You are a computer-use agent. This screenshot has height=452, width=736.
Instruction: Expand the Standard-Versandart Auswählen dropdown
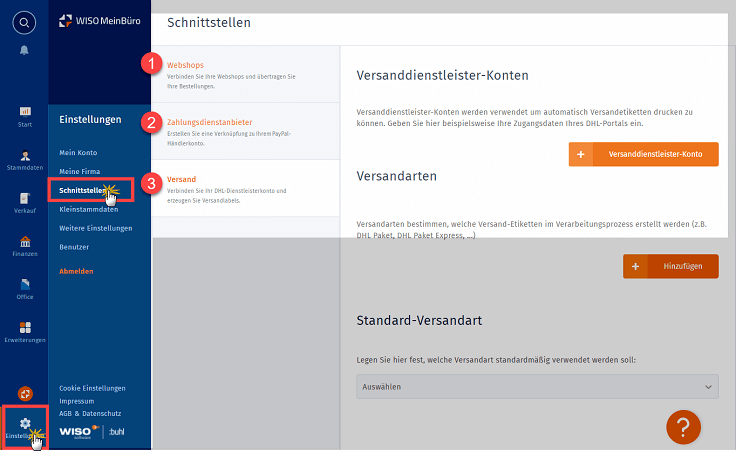pyautogui.click(x=537, y=386)
